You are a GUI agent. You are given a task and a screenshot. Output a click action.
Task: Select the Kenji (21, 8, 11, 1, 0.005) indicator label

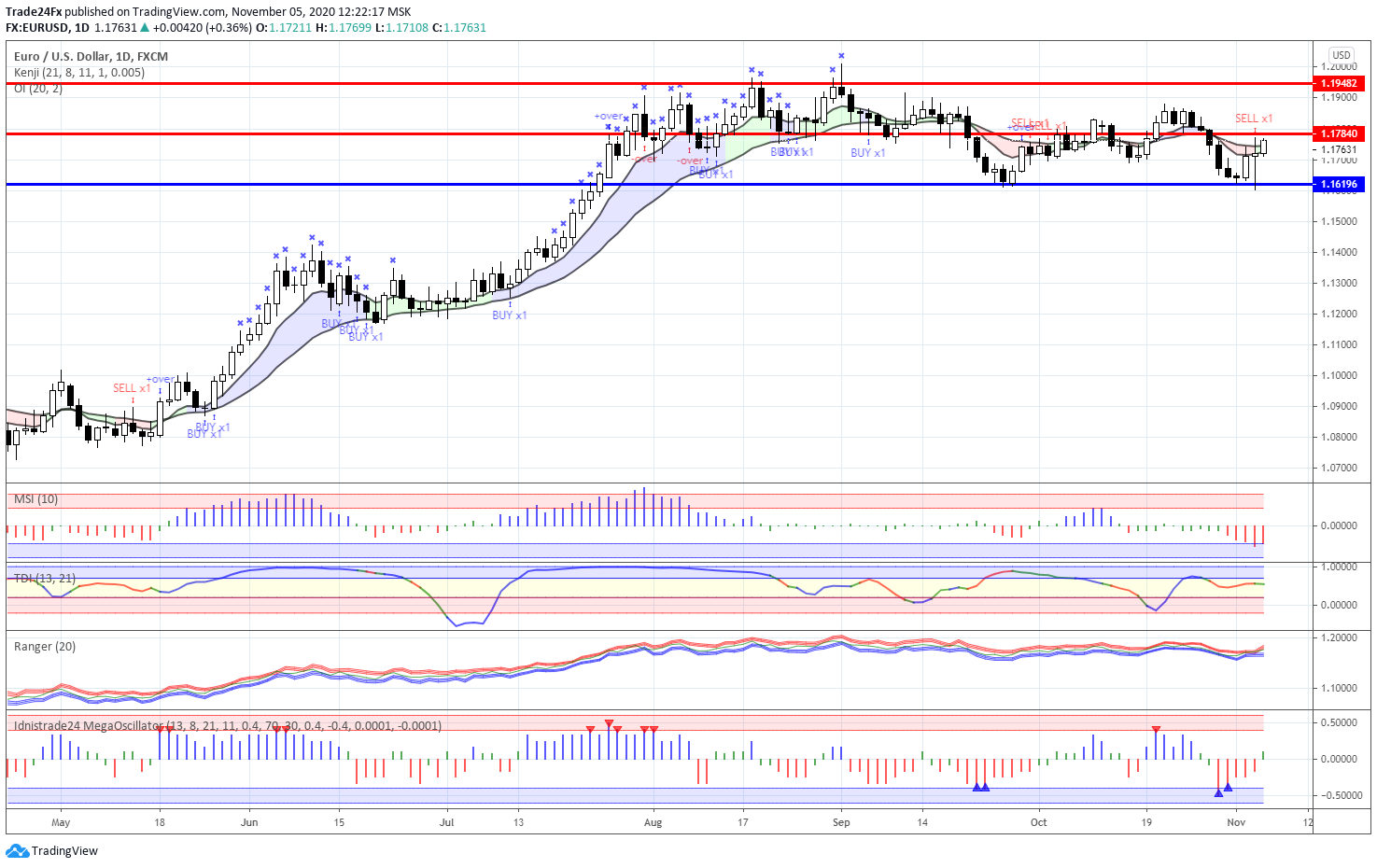79,73
